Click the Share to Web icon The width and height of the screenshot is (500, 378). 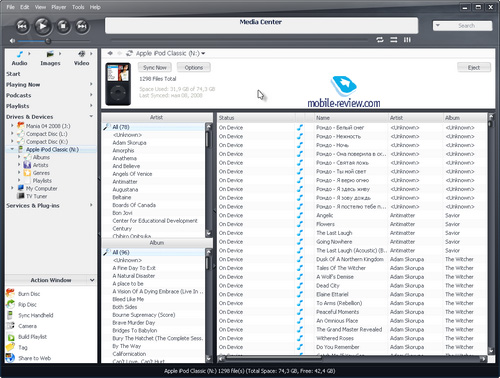[11, 358]
